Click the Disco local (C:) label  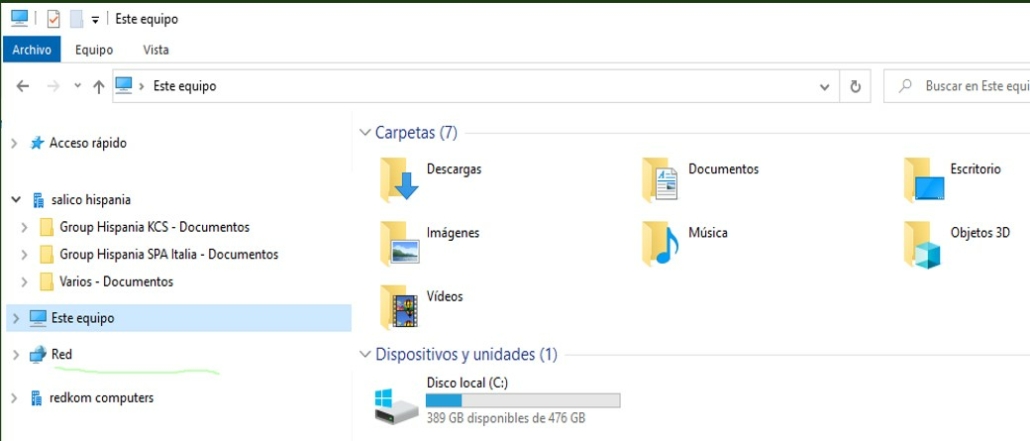click(467, 383)
